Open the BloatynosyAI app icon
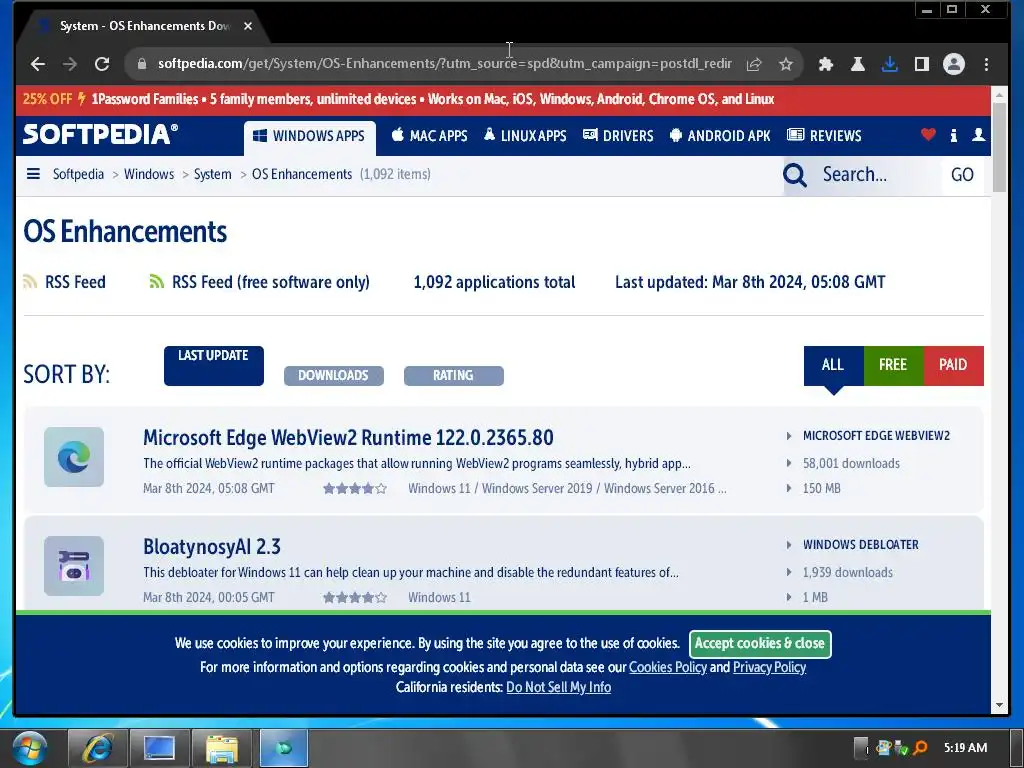The image size is (1024, 768). click(x=74, y=566)
